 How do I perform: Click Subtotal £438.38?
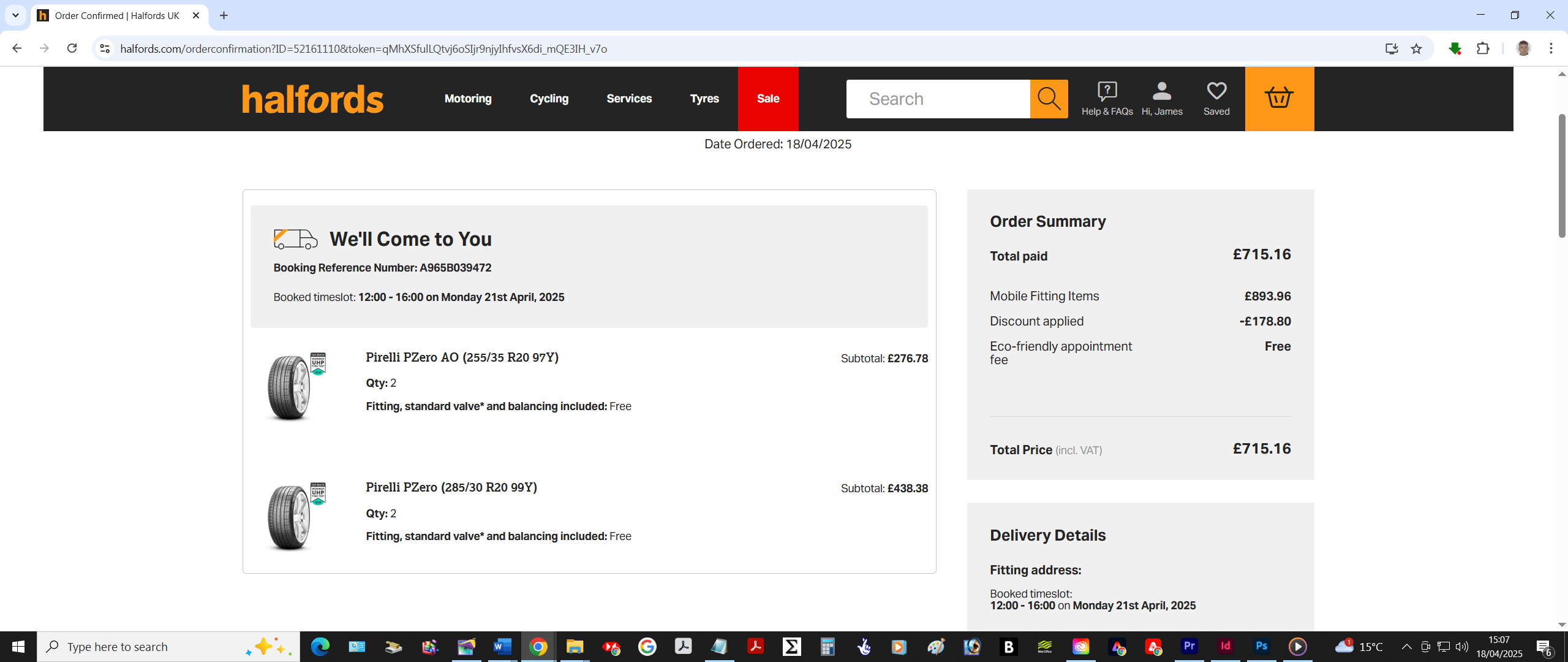coord(884,489)
